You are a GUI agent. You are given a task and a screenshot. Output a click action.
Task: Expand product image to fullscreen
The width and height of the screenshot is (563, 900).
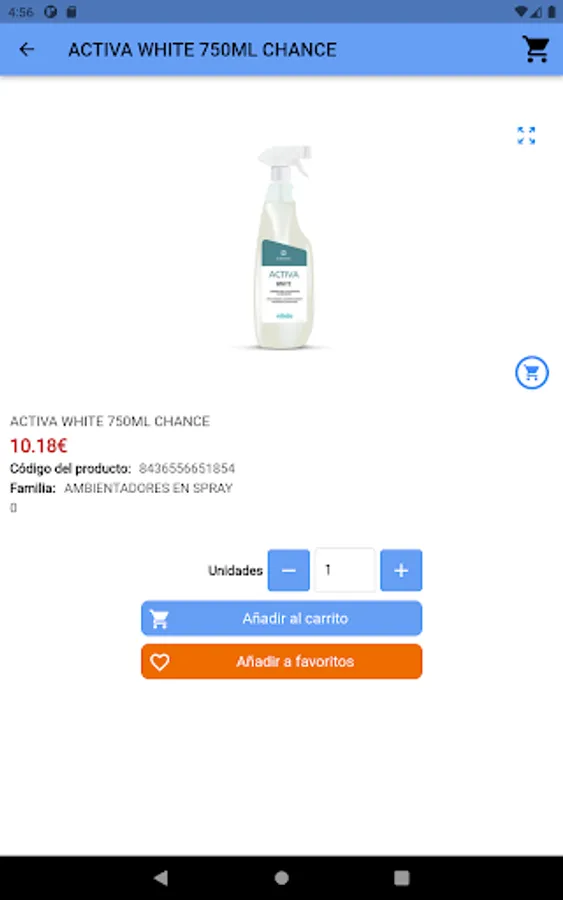tap(526, 135)
